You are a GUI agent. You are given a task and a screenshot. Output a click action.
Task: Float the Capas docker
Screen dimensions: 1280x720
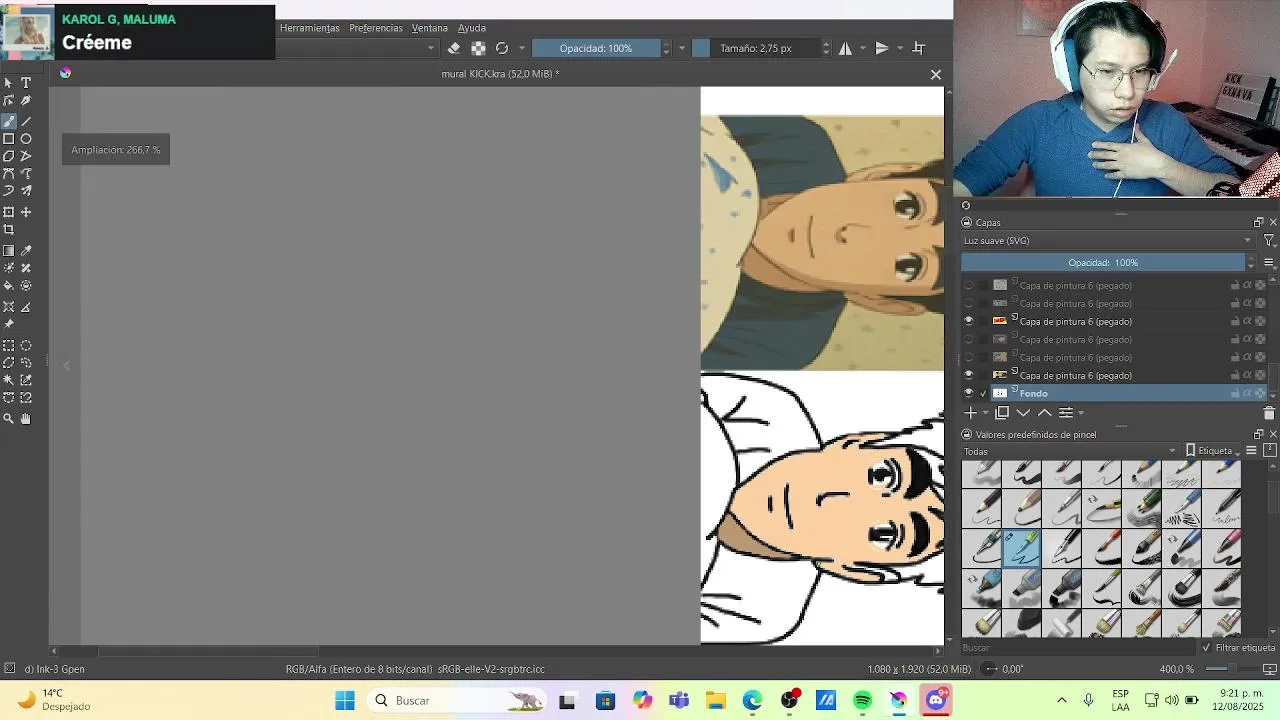[x=1258, y=223]
